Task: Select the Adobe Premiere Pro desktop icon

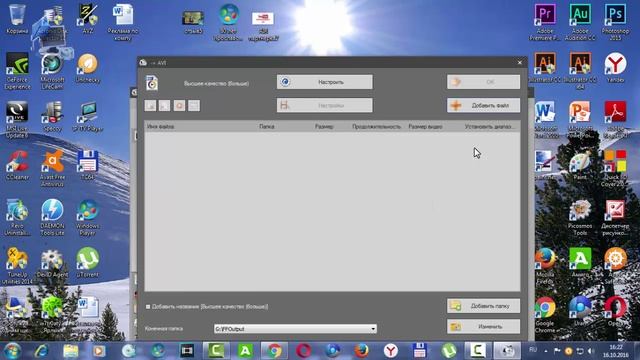Action: coord(545,22)
